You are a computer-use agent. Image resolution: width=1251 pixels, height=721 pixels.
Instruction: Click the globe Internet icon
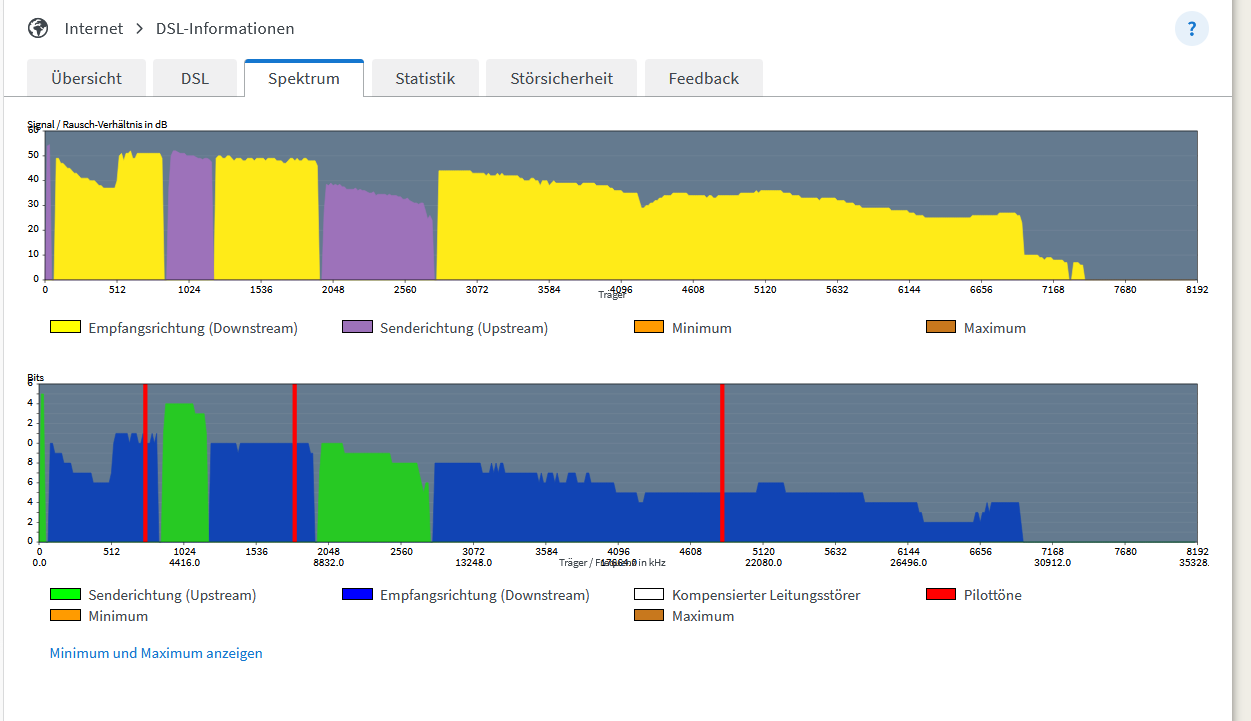point(38,28)
